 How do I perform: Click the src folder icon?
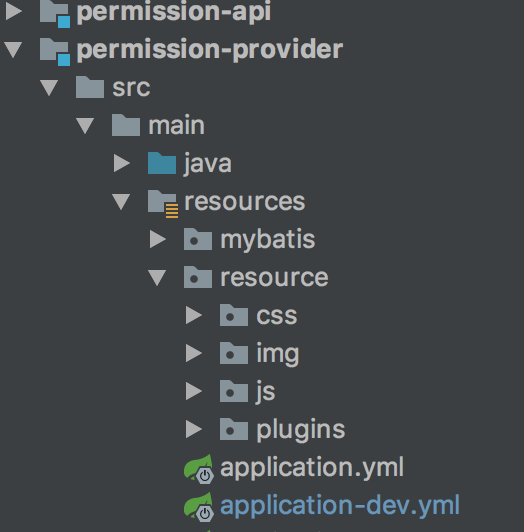tap(90, 87)
